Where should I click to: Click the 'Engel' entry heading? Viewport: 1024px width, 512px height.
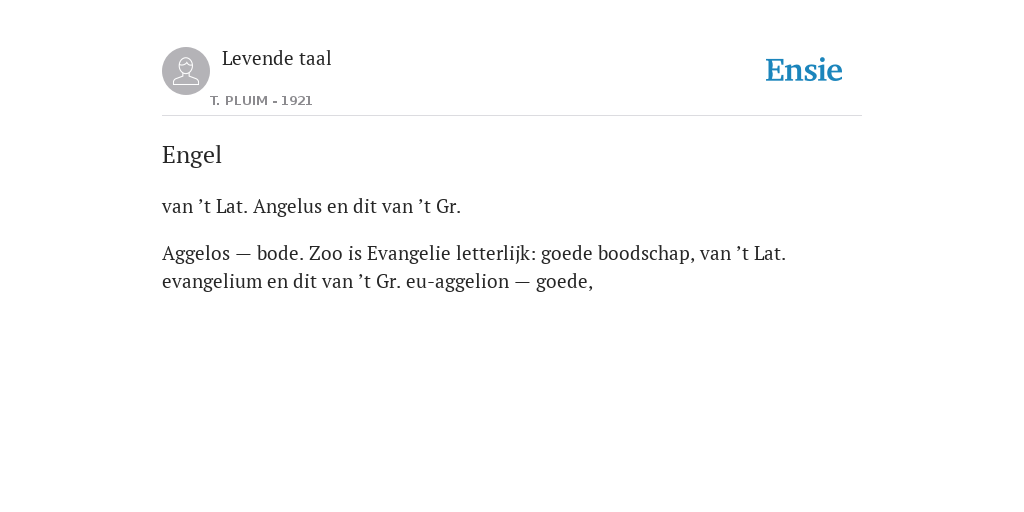(x=192, y=155)
